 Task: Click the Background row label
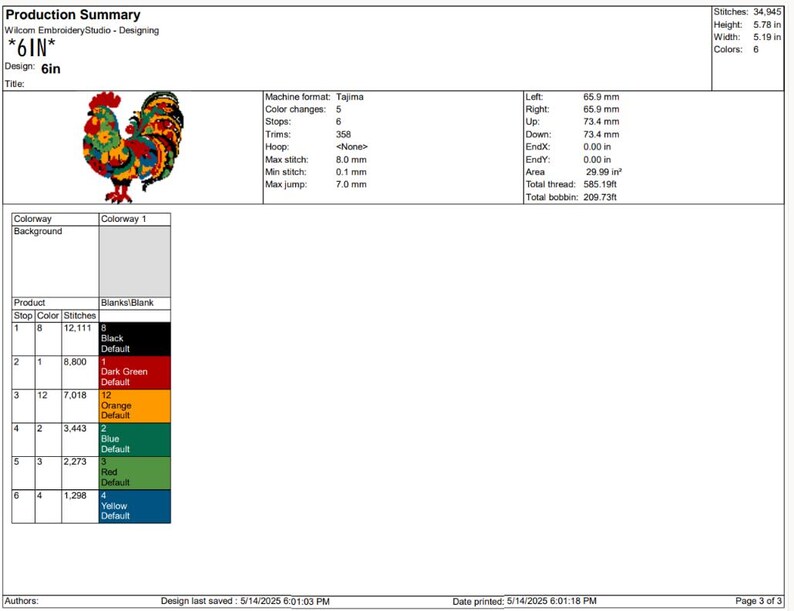click(x=38, y=231)
